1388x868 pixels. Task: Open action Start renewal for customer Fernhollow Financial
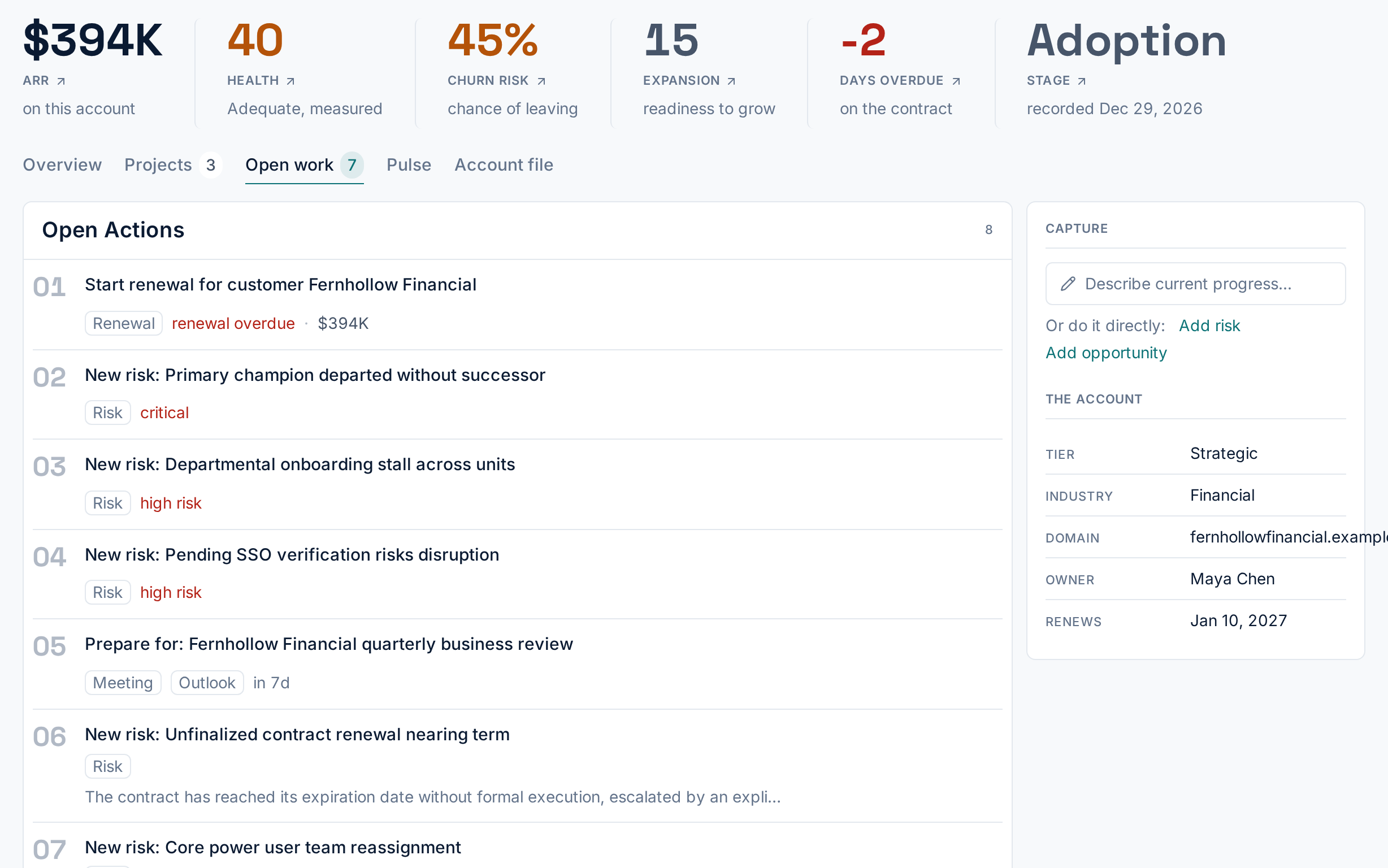click(x=281, y=285)
